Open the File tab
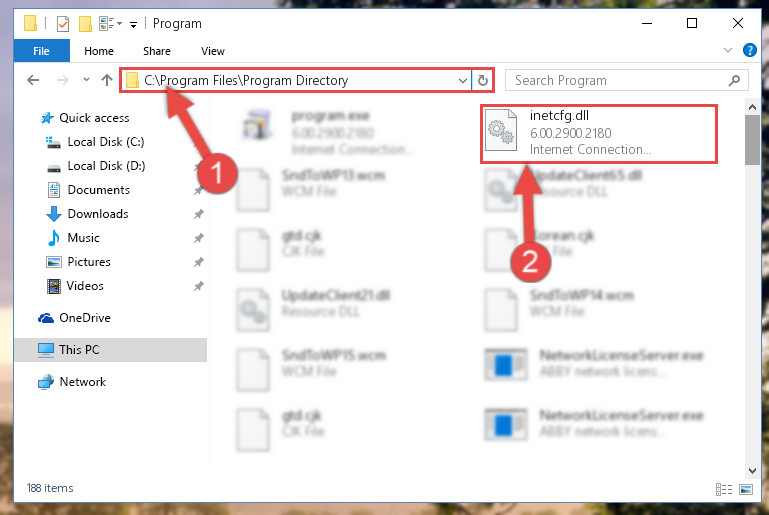Image resolution: width=769 pixels, height=515 pixels. point(42,51)
